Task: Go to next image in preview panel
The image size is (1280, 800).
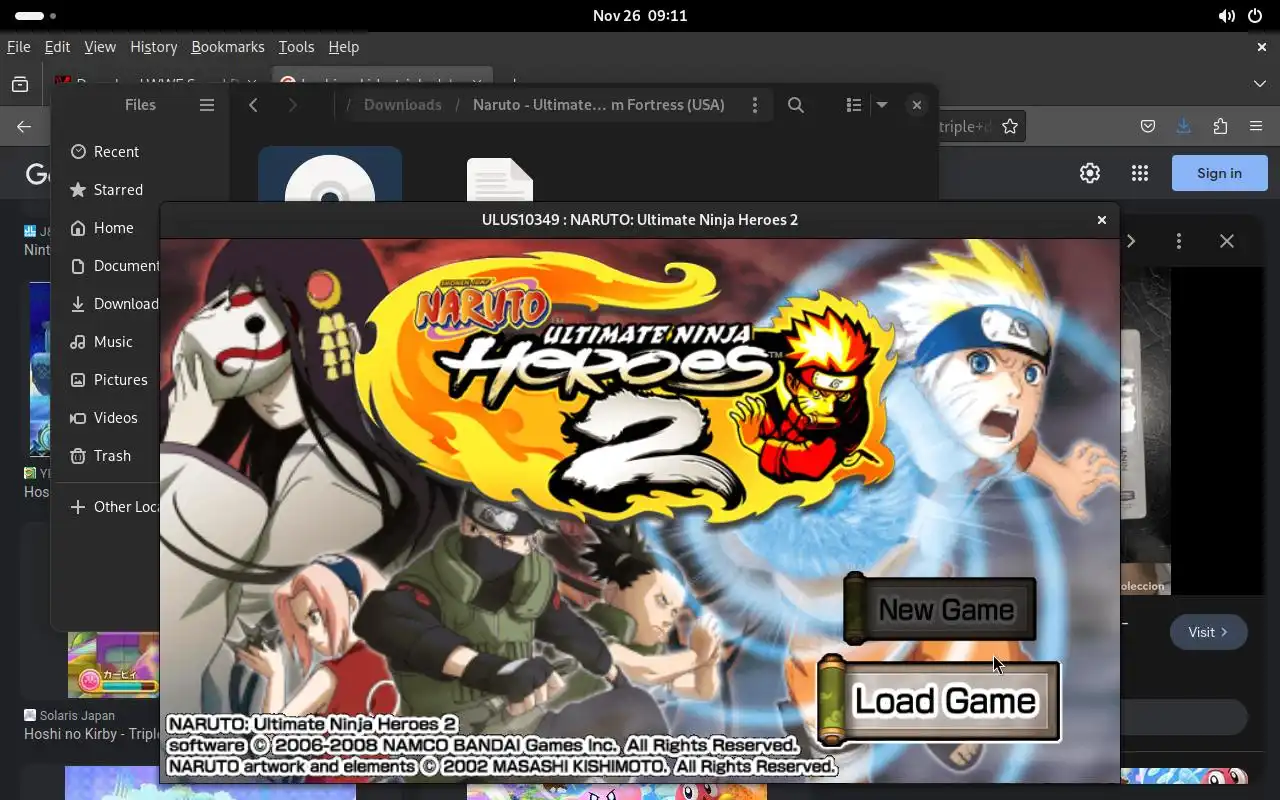Action: click(1131, 241)
